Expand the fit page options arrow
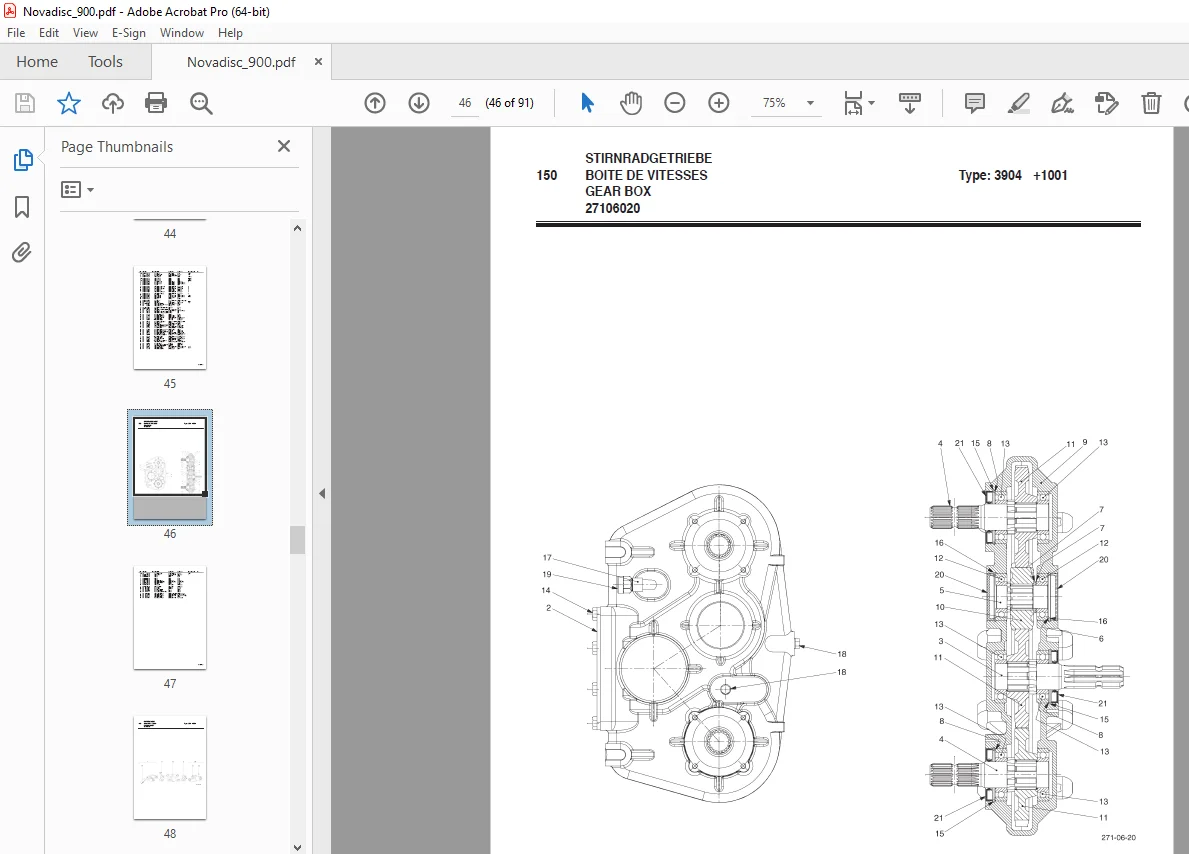 click(x=871, y=103)
